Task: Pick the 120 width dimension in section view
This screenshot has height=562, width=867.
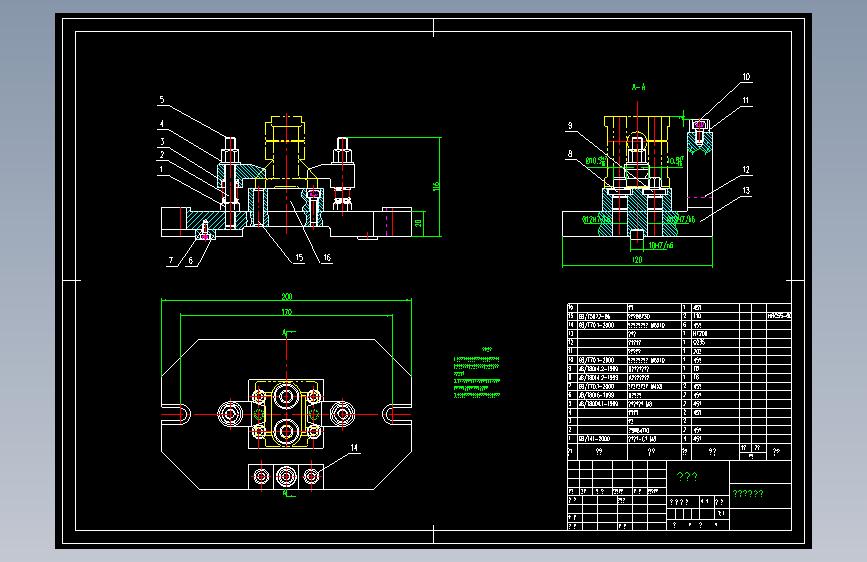Action: click(x=637, y=259)
